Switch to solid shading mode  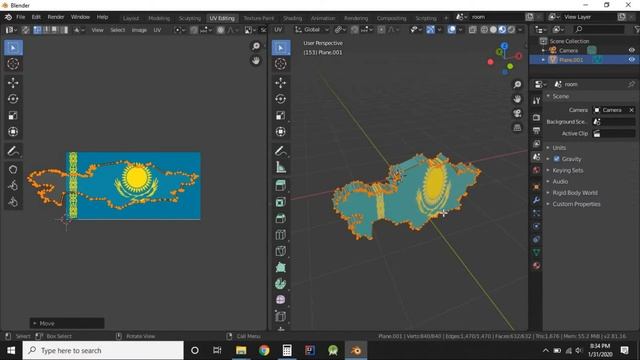tap(493, 30)
